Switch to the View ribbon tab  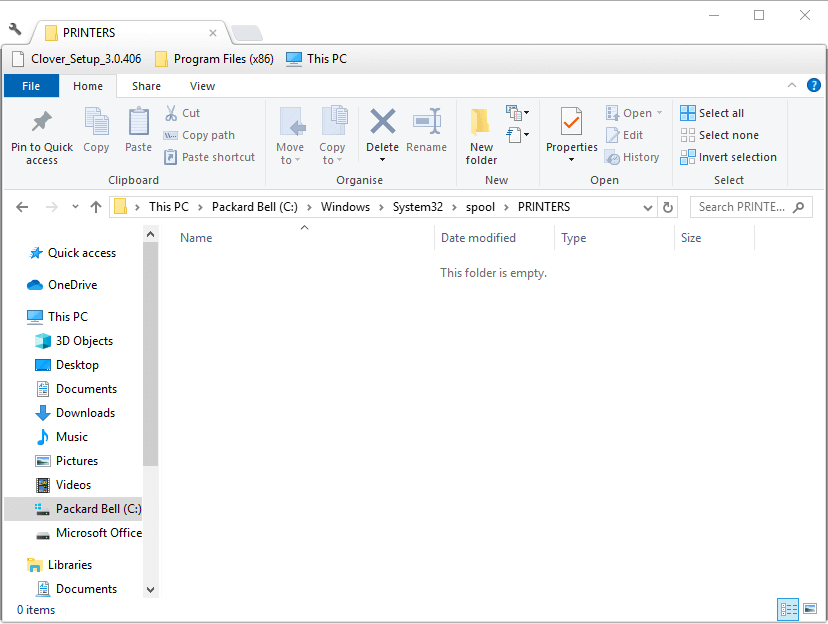click(202, 86)
